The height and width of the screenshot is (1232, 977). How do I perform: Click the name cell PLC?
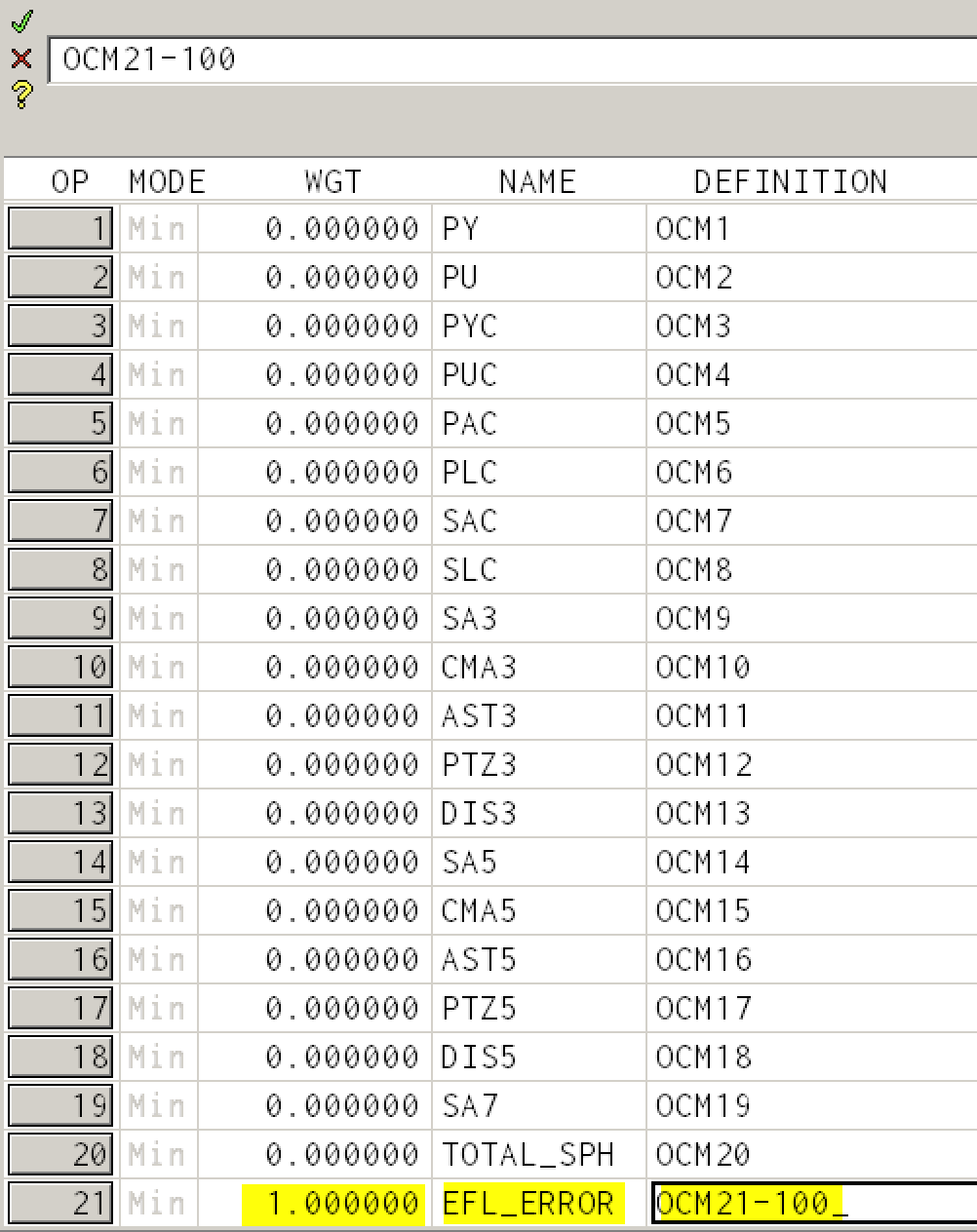click(x=539, y=472)
